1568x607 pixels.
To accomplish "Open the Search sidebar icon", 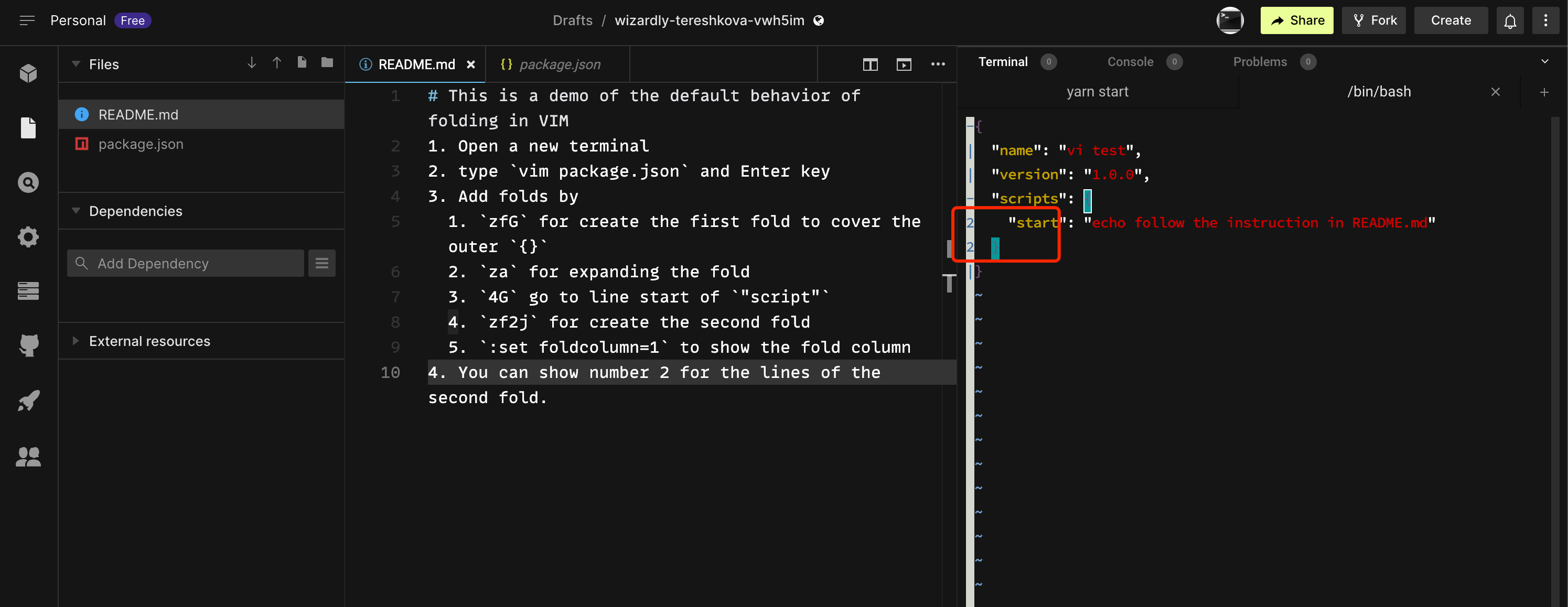I will tap(28, 182).
